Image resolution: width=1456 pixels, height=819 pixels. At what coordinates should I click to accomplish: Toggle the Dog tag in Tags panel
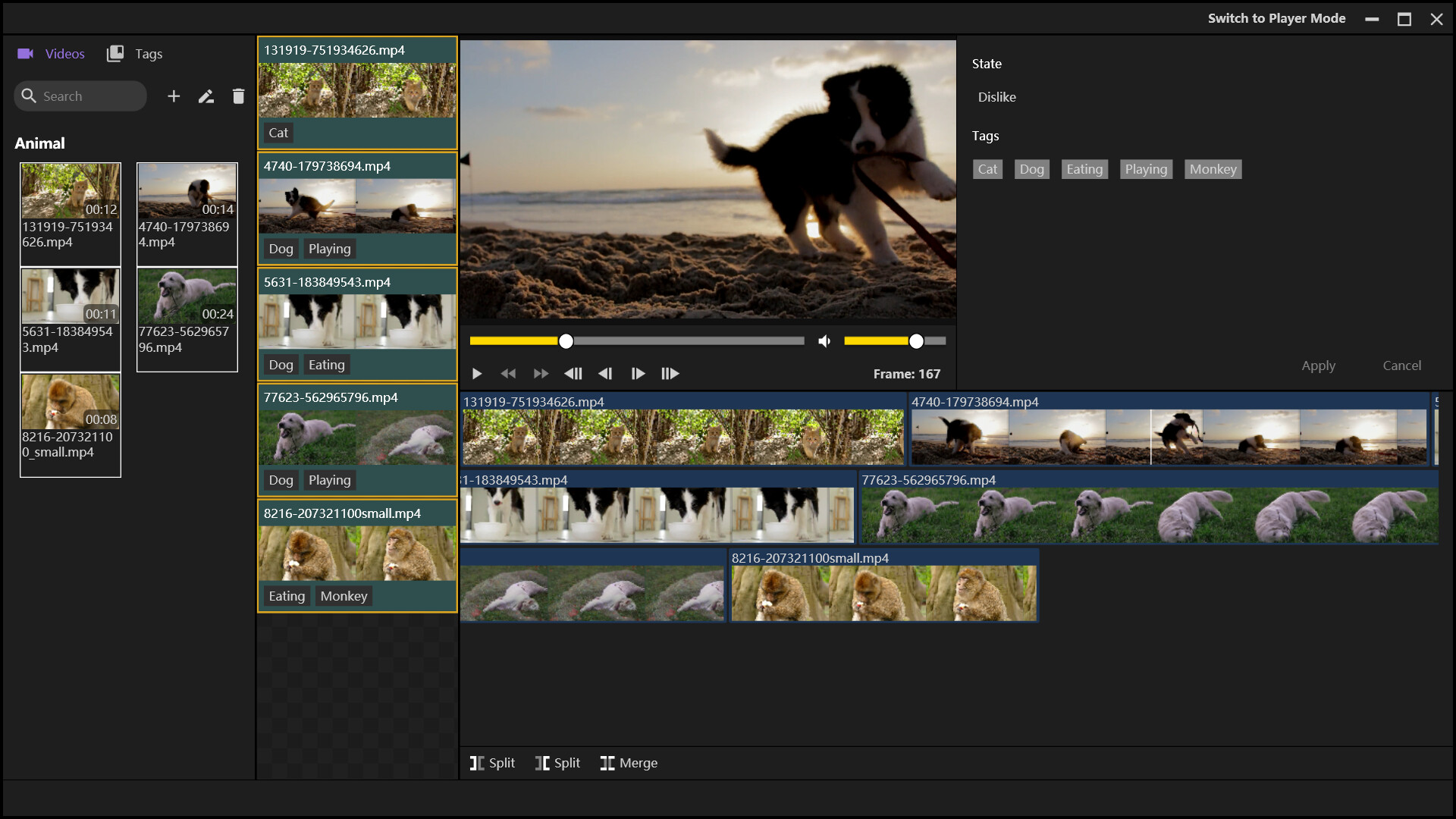click(x=1031, y=169)
